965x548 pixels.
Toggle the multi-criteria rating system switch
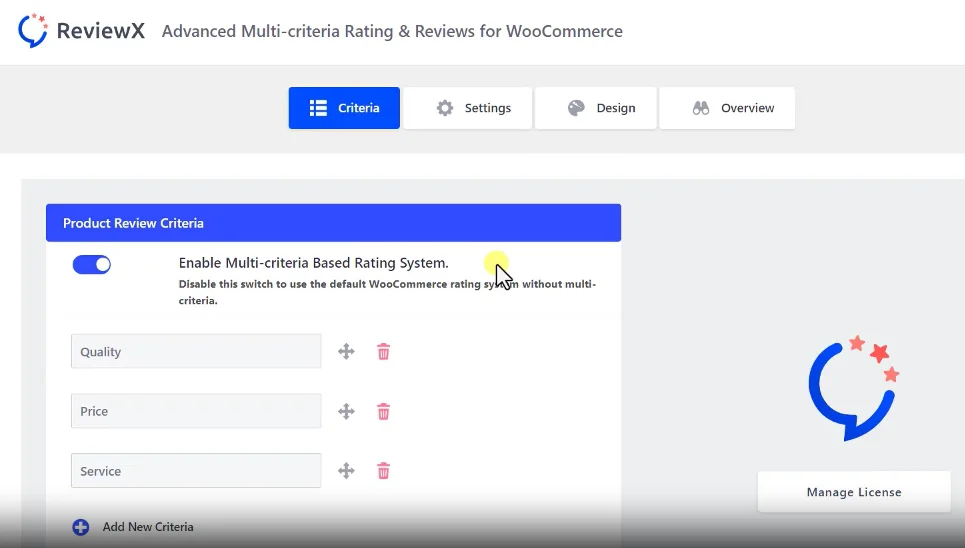[x=92, y=265]
